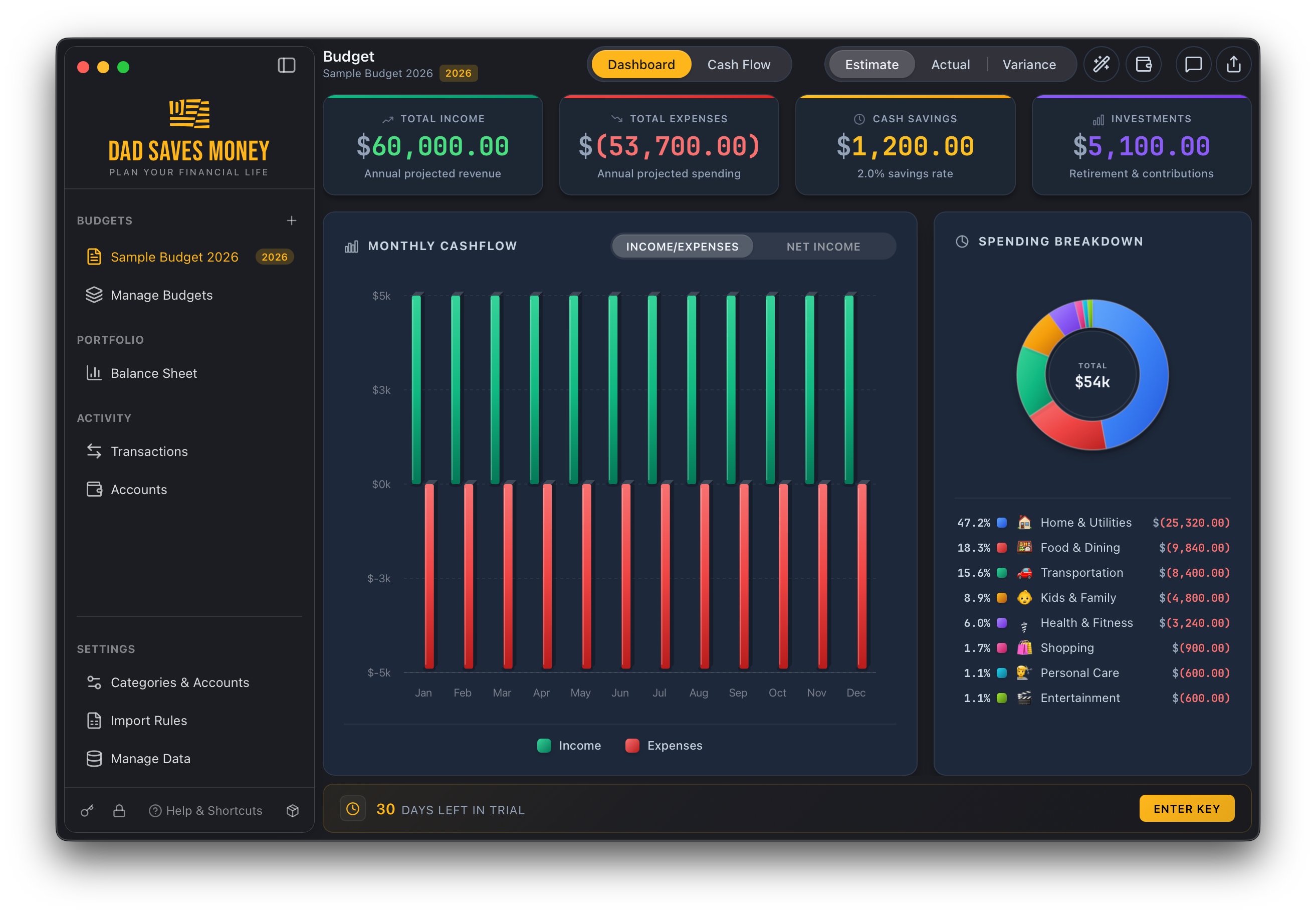Click the blue Home & Utilities color swatch
Image resolution: width=1316 pixels, height=915 pixels.
(1002, 523)
